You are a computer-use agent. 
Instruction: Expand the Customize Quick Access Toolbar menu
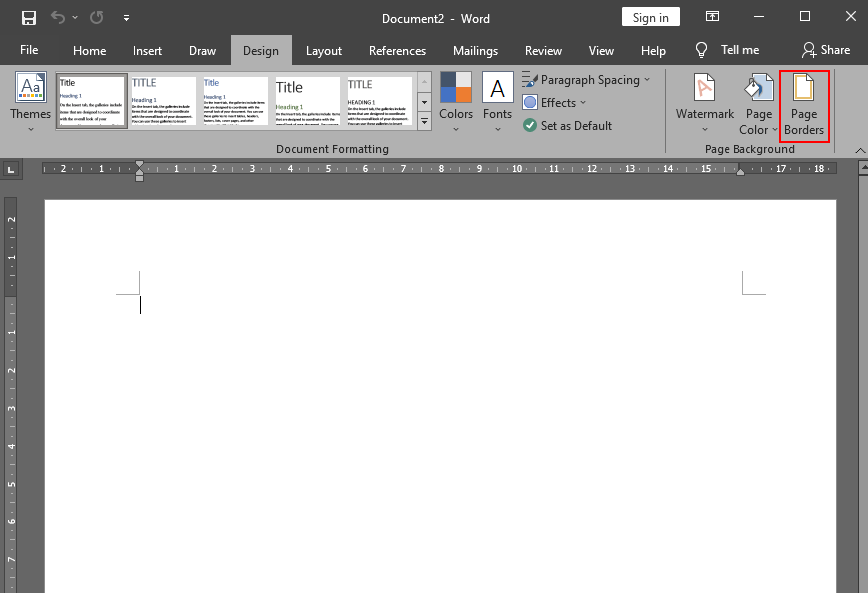tap(126, 17)
